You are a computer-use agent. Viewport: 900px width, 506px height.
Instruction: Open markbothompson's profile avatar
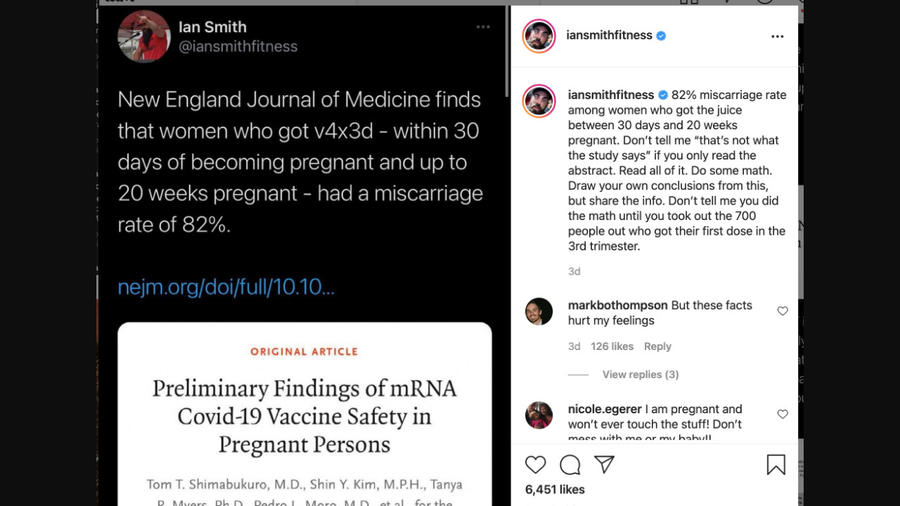point(539,312)
